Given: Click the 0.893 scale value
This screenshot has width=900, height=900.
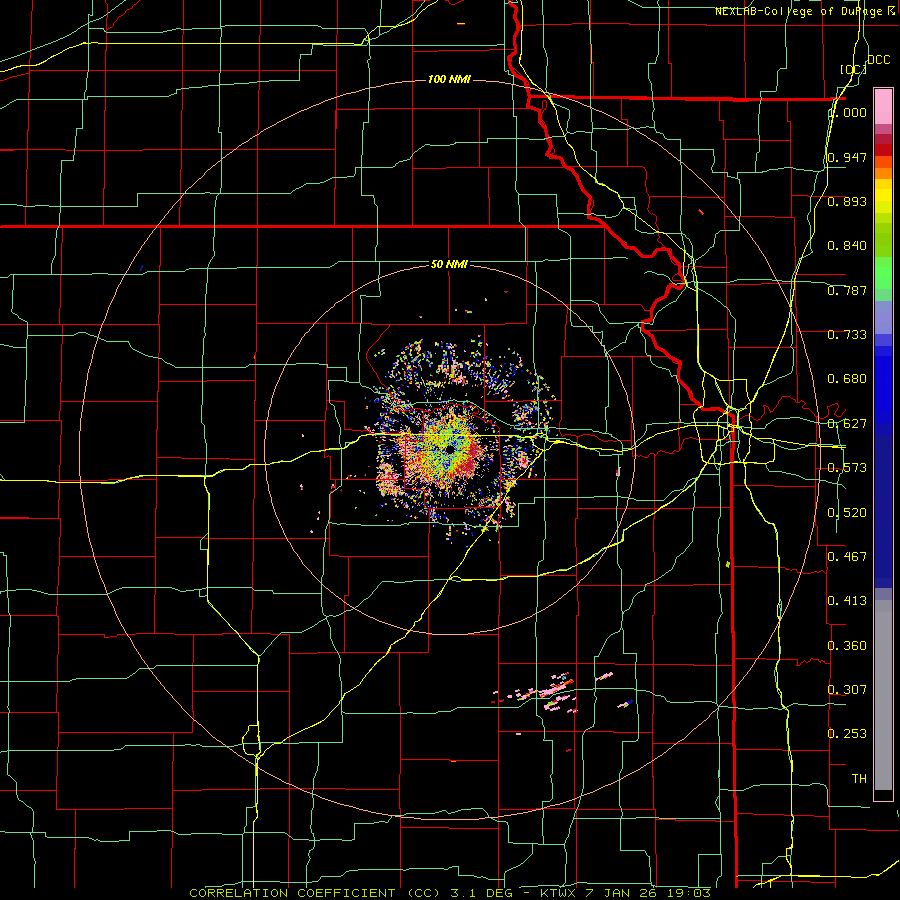Looking at the screenshot, I should [847, 201].
